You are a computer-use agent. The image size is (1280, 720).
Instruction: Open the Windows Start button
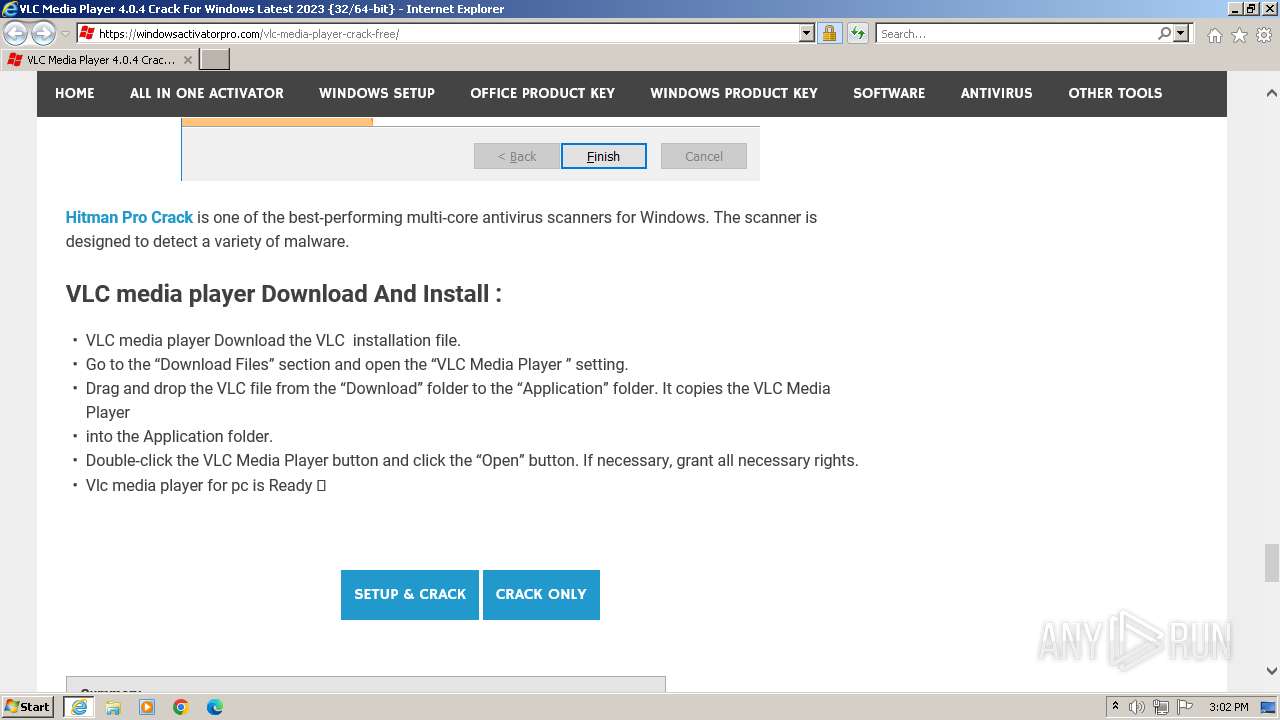tap(28, 707)
